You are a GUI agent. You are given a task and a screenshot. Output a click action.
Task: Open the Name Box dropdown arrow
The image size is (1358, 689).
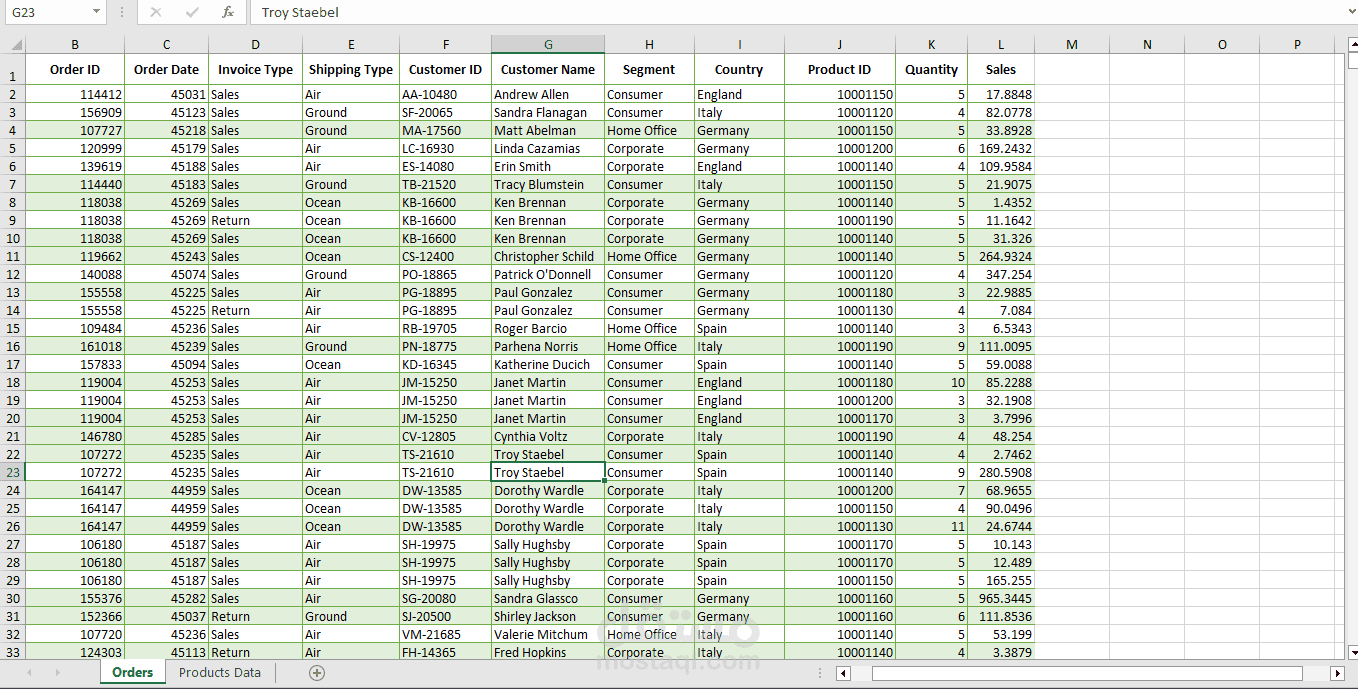click(x=96, y=12)
